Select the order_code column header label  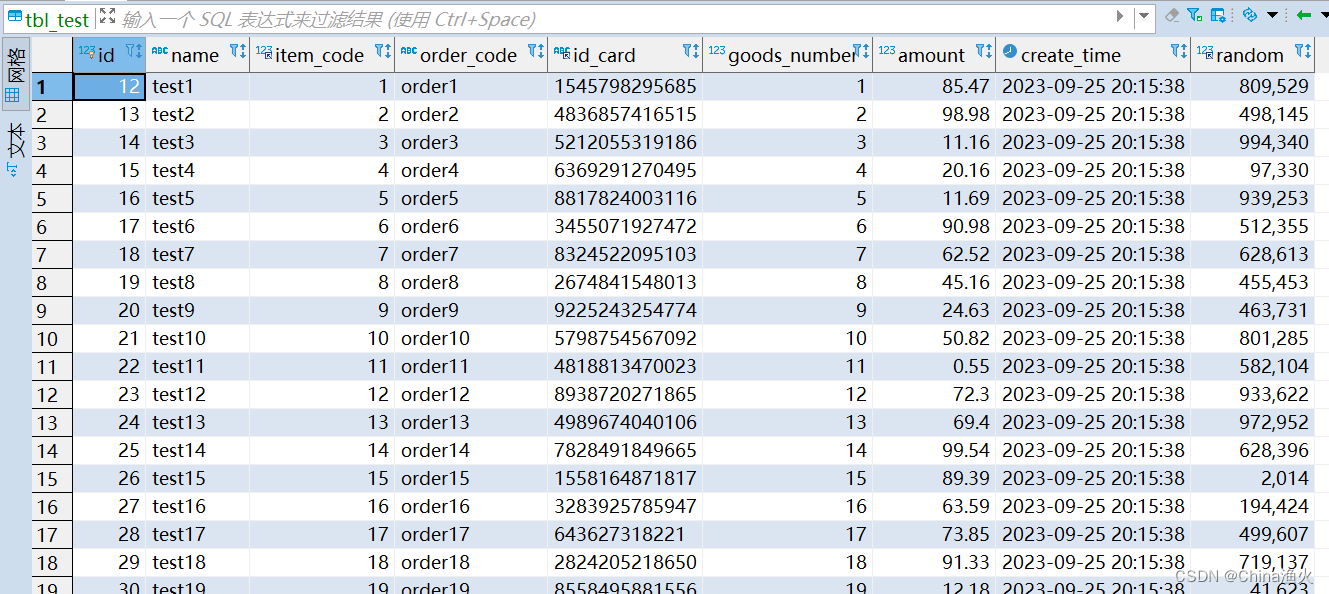[469, 56]
